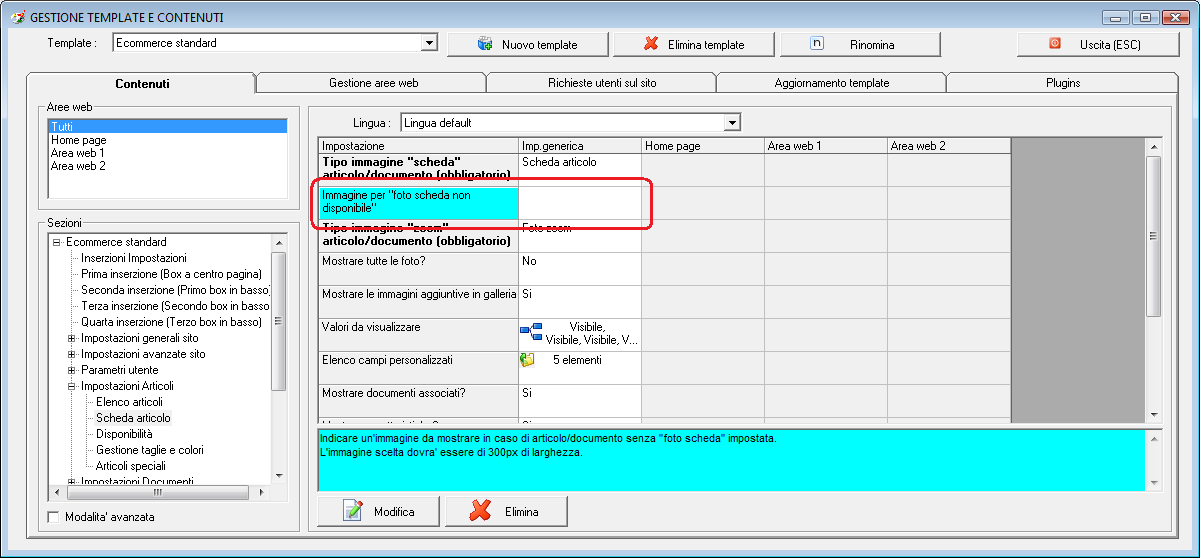Click the Nuovo template button icon

[x=485, y=44]
